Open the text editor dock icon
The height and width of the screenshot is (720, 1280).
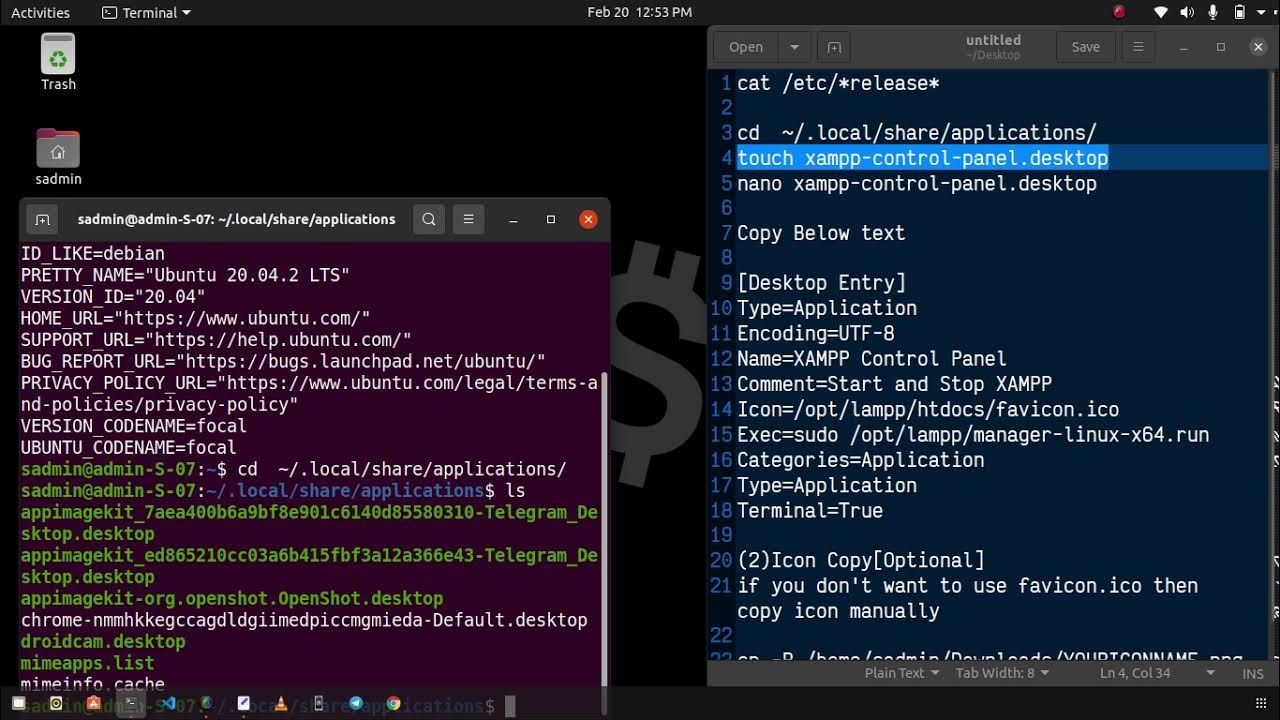243,704
